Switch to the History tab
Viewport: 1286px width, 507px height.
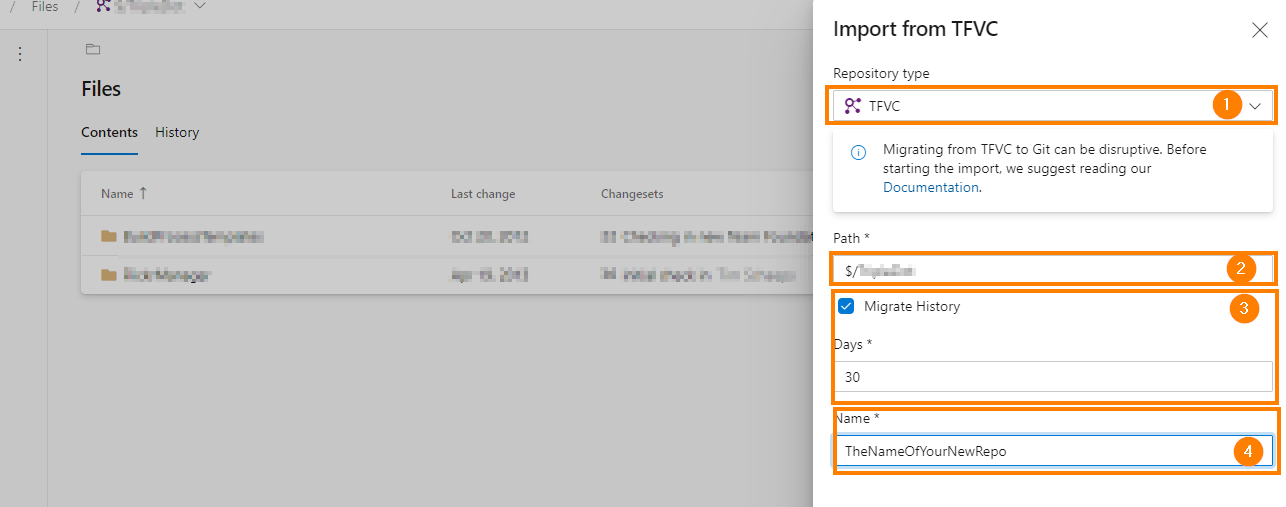point(177,132)
